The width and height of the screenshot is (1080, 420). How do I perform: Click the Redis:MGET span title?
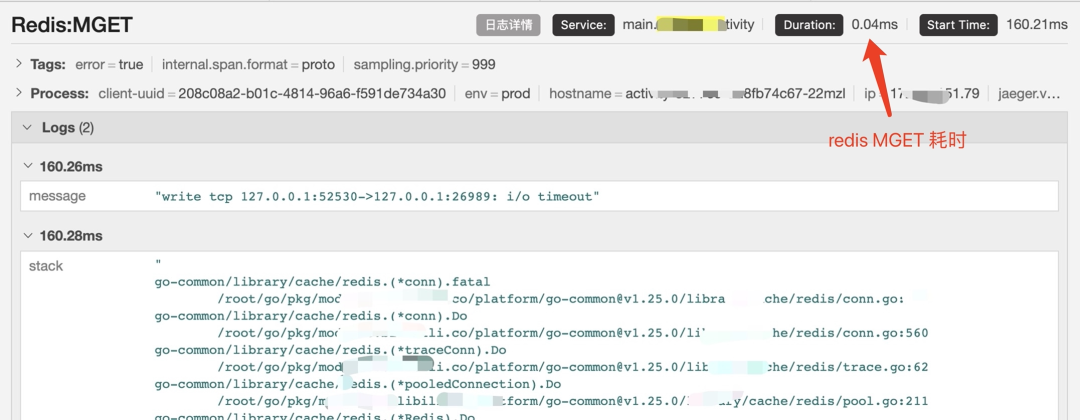[72, 25]
